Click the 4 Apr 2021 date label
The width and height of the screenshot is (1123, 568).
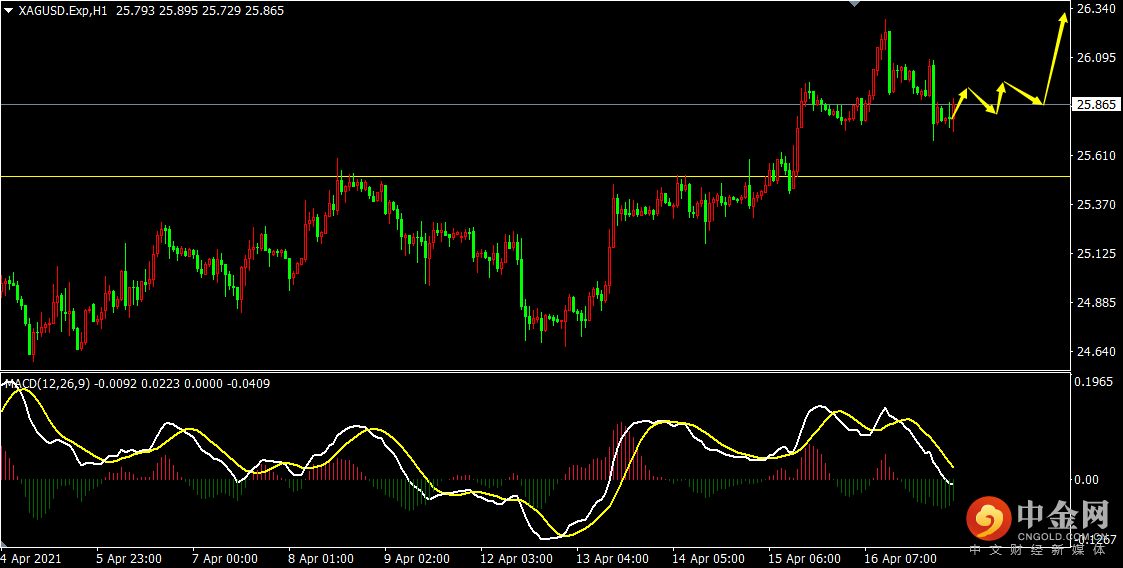coord(31,558)
